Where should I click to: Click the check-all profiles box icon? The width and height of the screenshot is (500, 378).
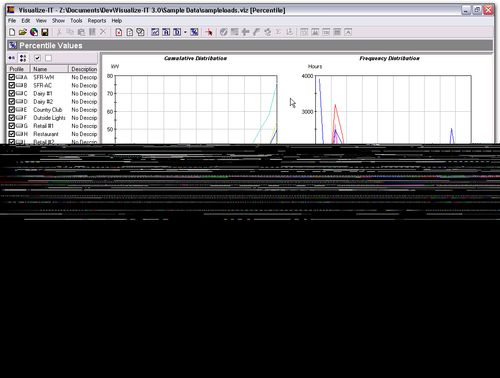tap(37, 58)
